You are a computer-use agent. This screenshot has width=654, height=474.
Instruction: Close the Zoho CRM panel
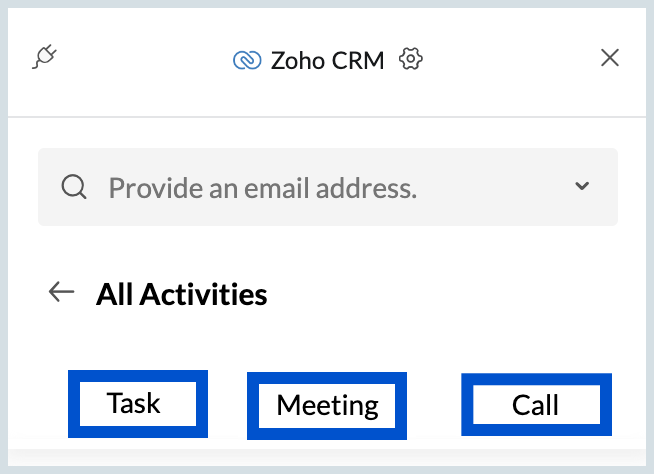tap(610, 58)
